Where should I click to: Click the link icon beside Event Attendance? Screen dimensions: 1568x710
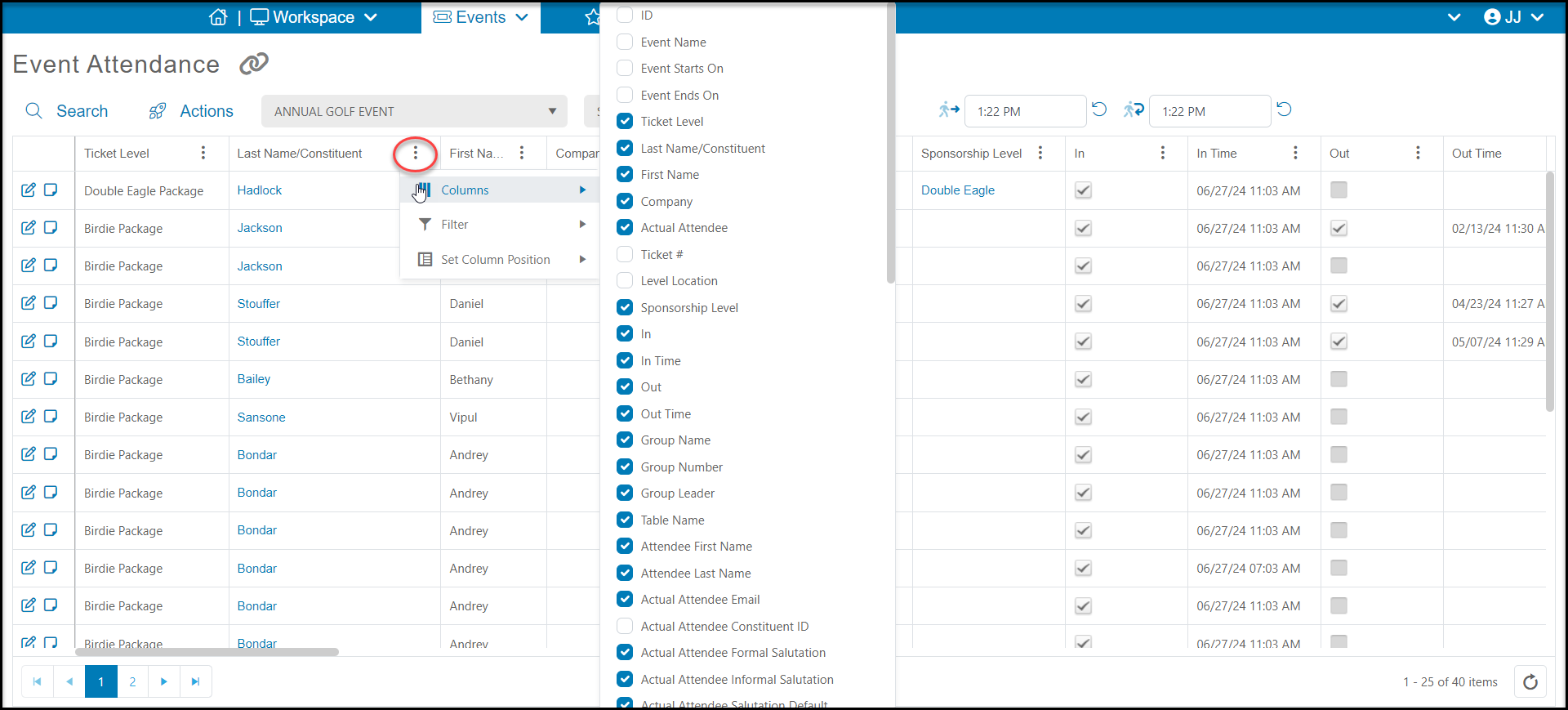(254, 64)
